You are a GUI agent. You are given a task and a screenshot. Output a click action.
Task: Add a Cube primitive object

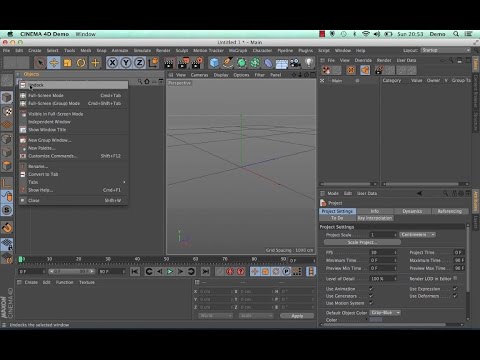(214, 62)
